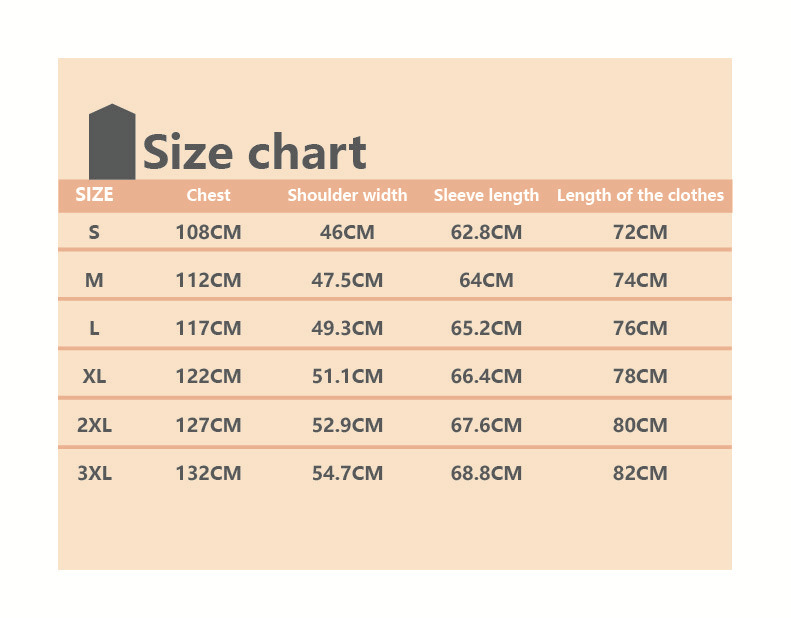Select the 54.7CM shoulder width value
The width and height of the screenshot is (791, 618).
[347, 473]
